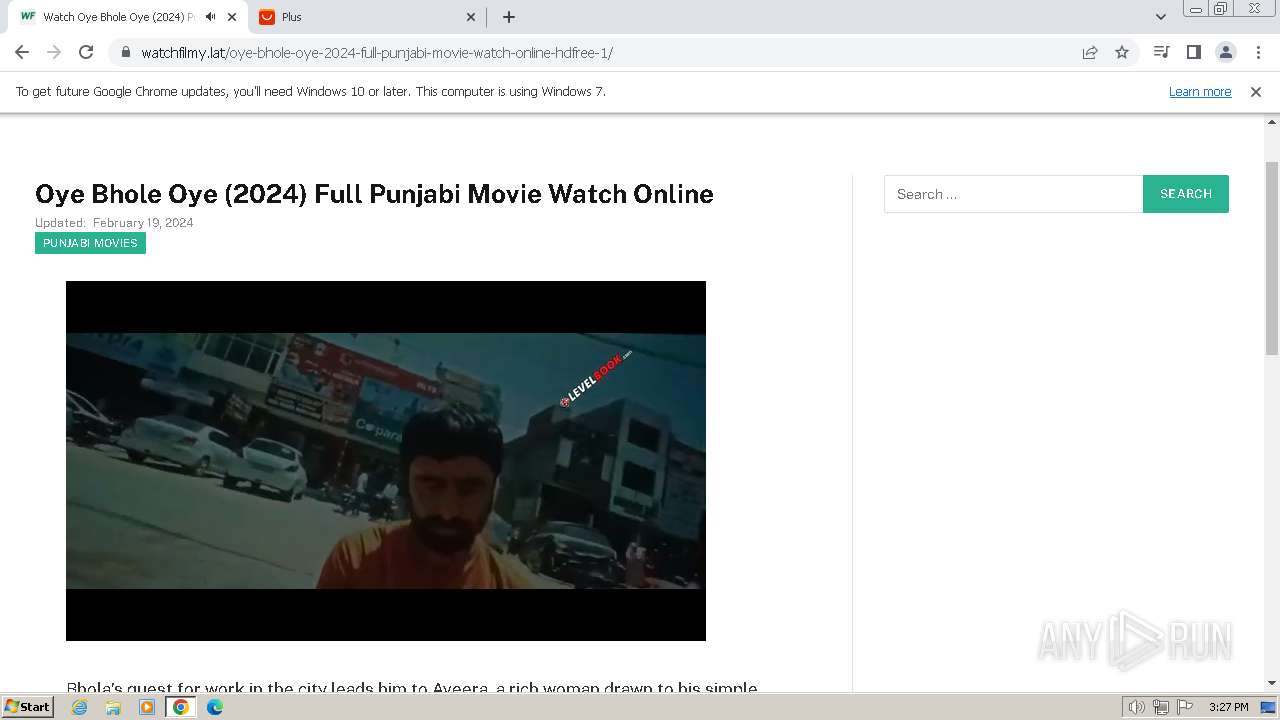Open the Chrome profile menu
Viewport: 1280px width, 720px height.
[x=1225, y=52]
